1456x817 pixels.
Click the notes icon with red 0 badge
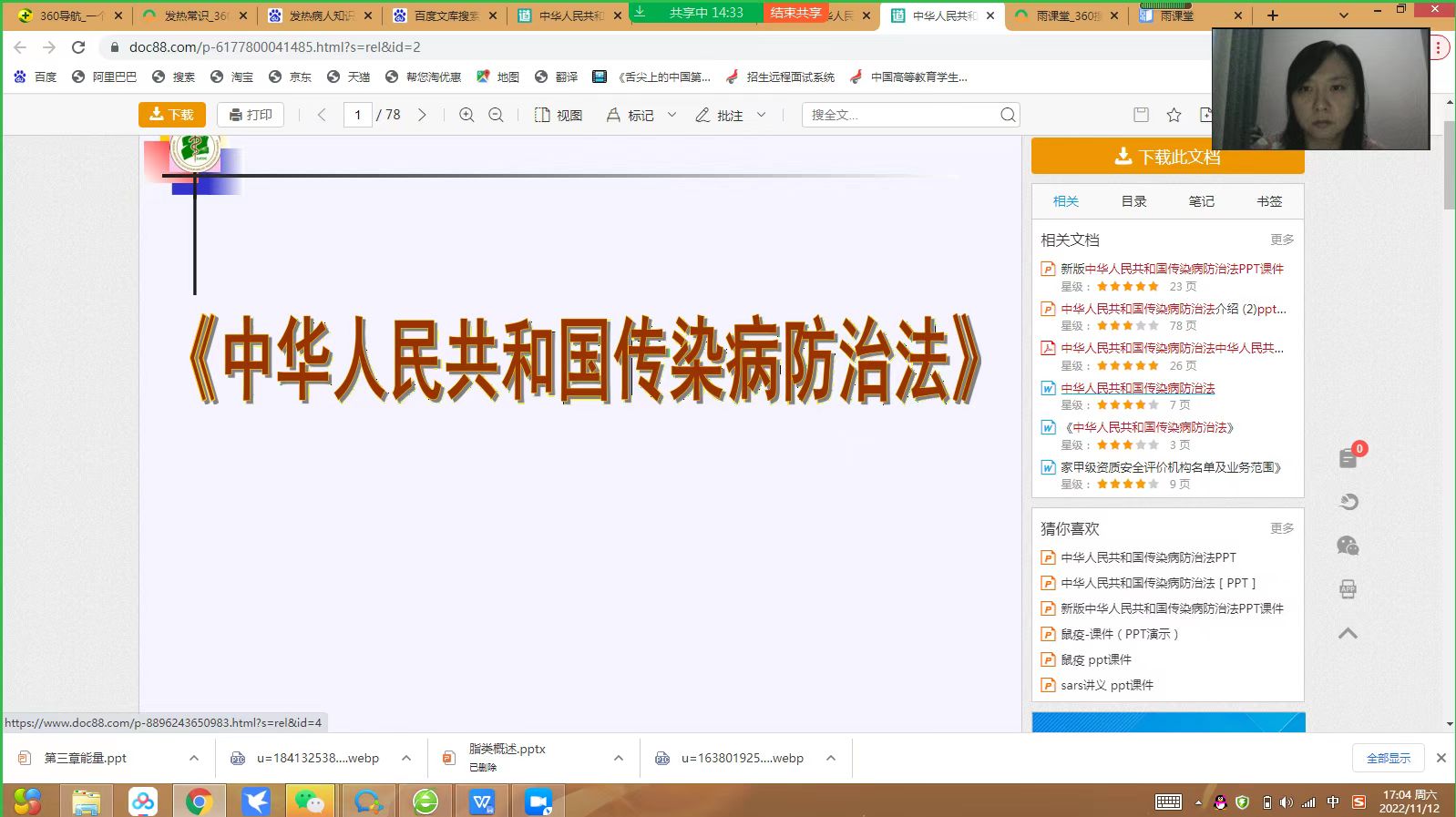1349,457
